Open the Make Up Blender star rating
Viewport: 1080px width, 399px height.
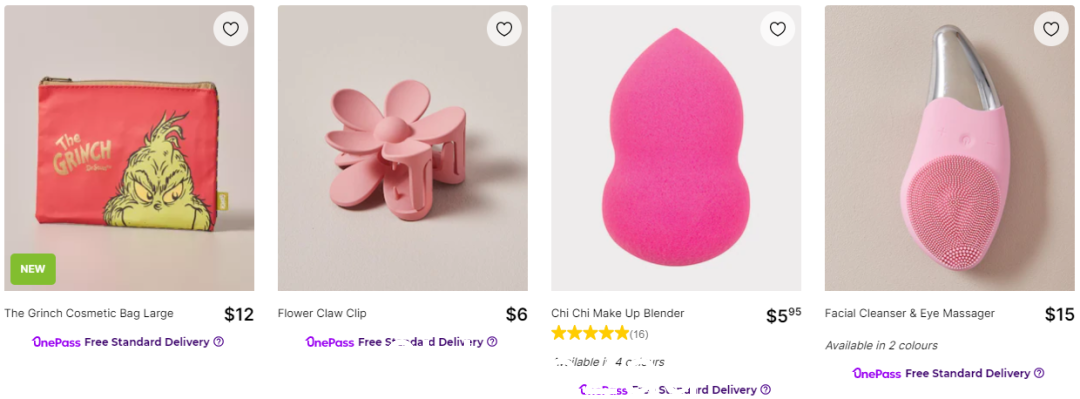[x=590, y=334]
